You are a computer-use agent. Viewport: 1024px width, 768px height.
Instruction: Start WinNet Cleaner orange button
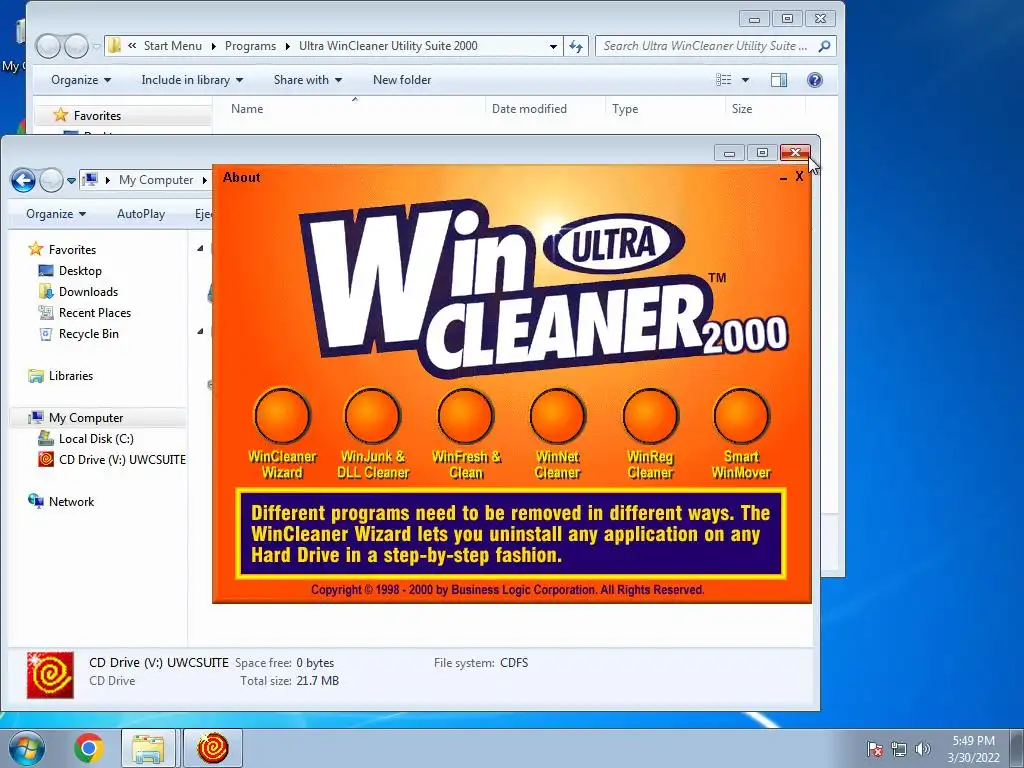(x=558, y=416)
